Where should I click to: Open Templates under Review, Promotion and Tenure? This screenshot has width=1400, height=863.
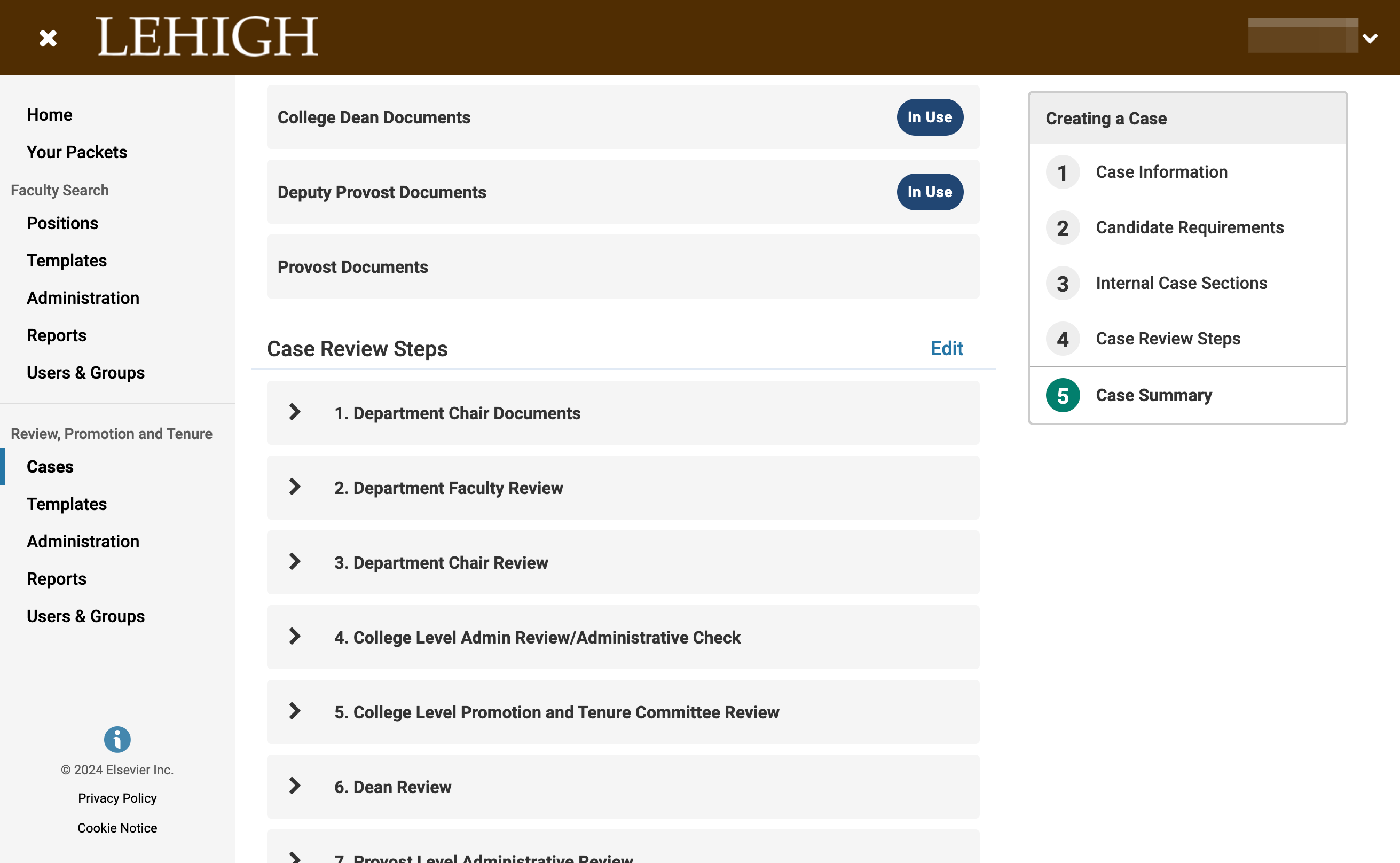pyautogui.click(x=67, y=504)
